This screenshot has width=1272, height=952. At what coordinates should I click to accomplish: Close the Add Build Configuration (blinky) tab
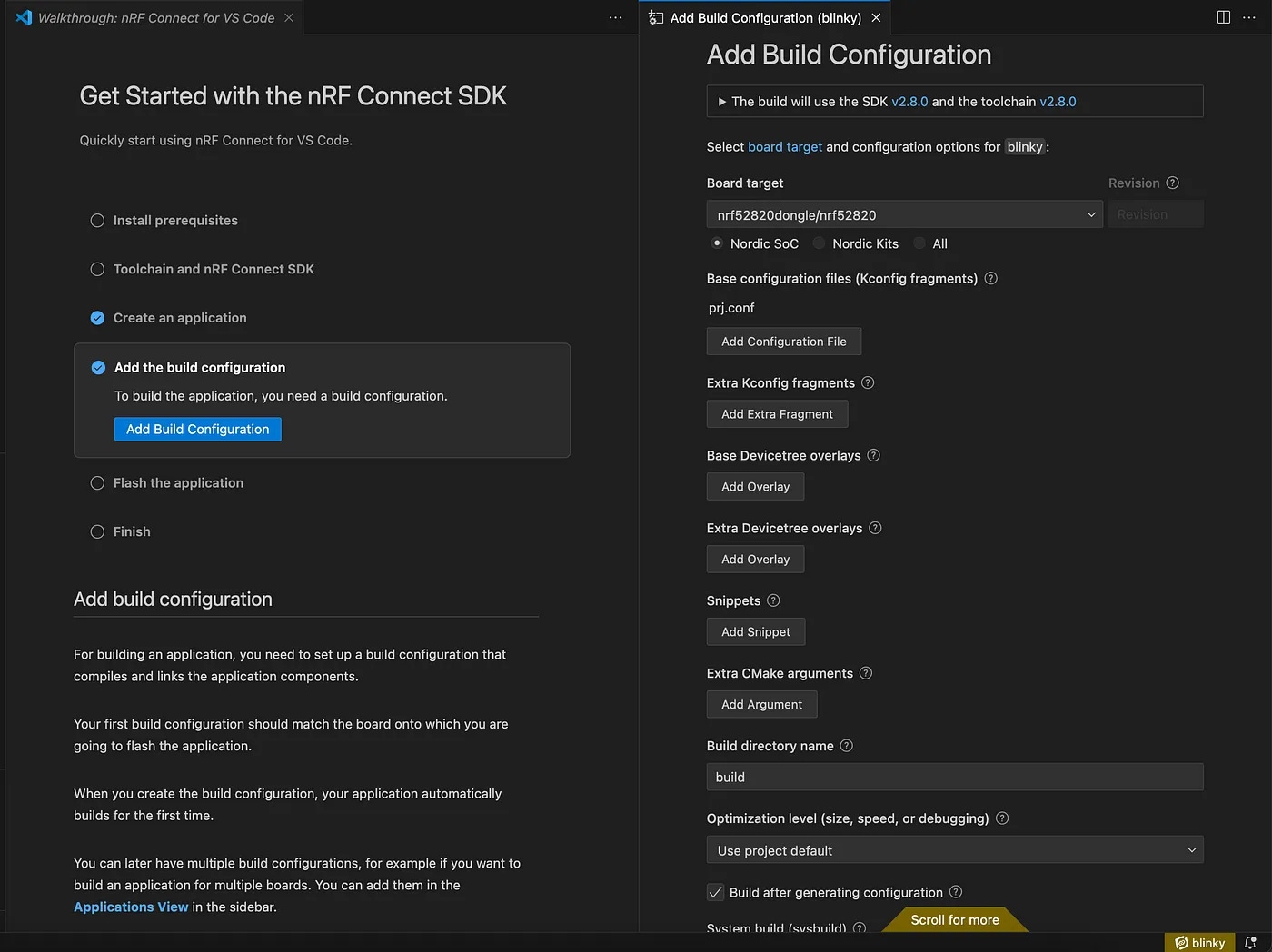(x=876, y=17)
